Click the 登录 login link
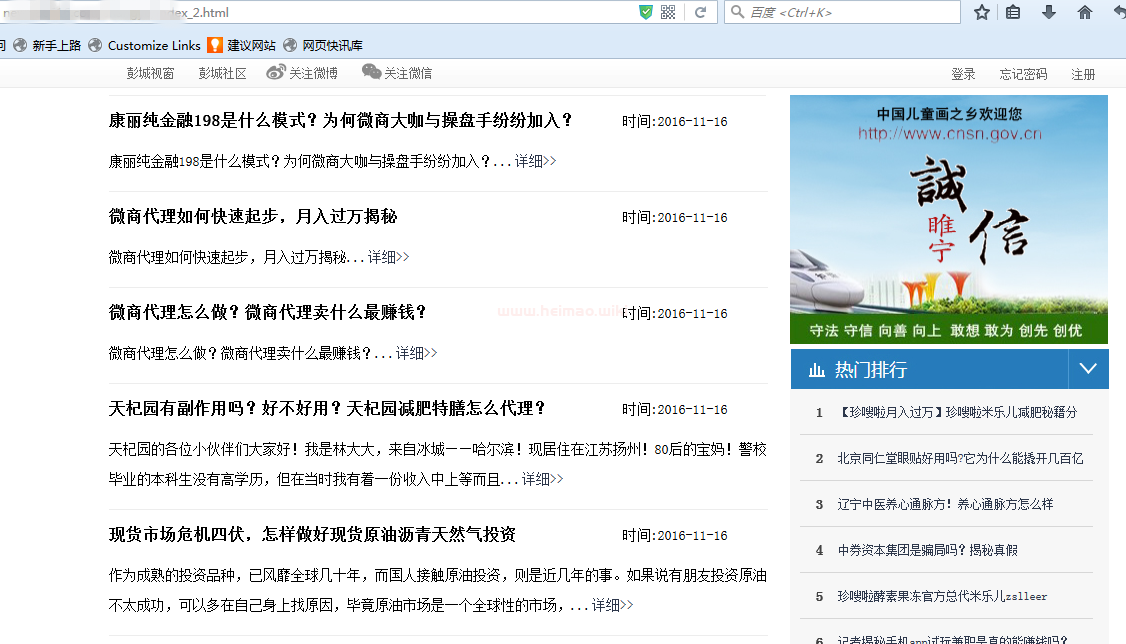The height and width of the screenshot is (644, 1126). [963, 74]
